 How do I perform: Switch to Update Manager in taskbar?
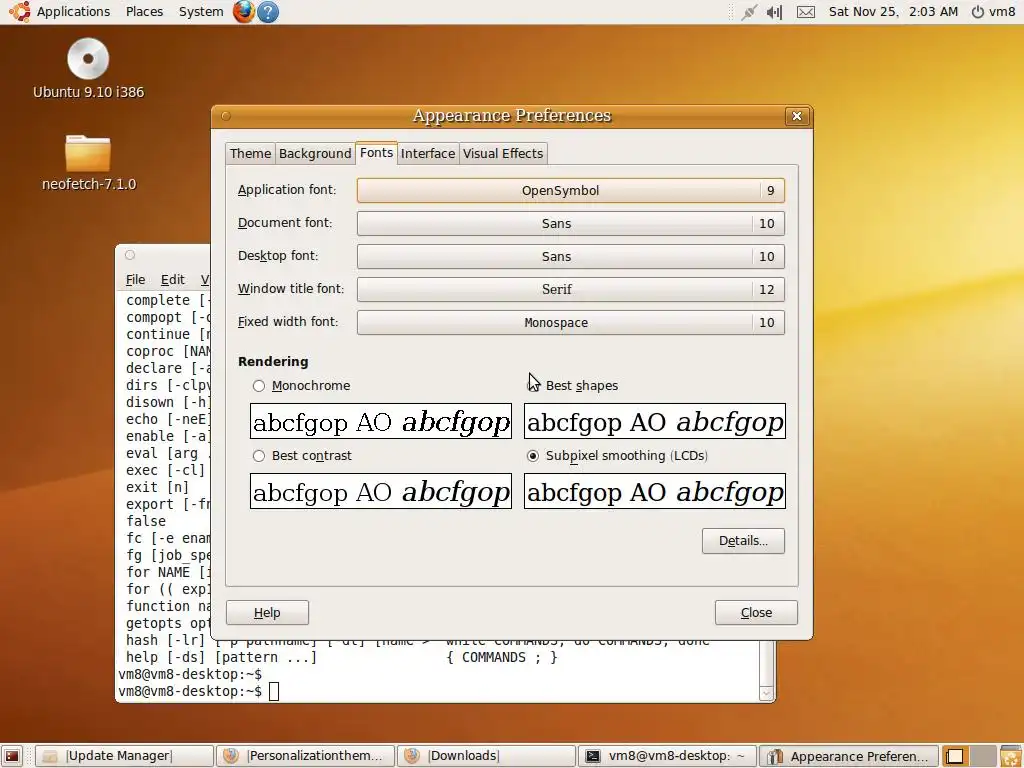[x=124, y=756]
